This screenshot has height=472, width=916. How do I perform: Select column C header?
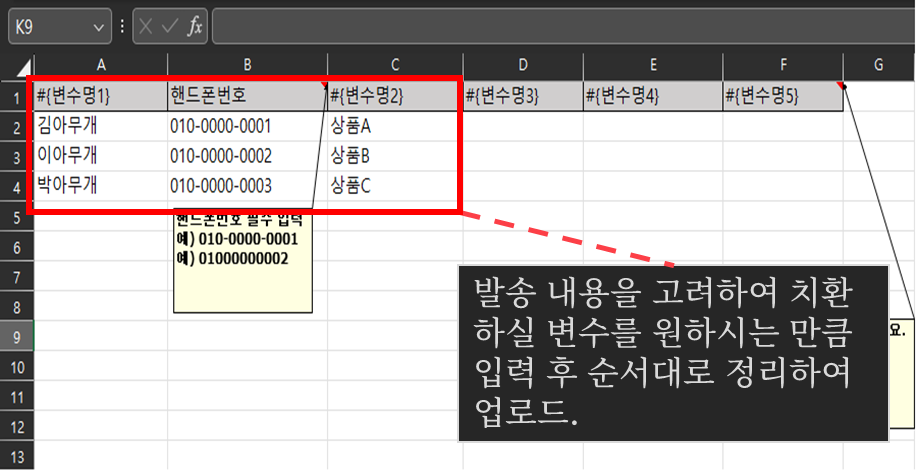[x=395, y=65]
